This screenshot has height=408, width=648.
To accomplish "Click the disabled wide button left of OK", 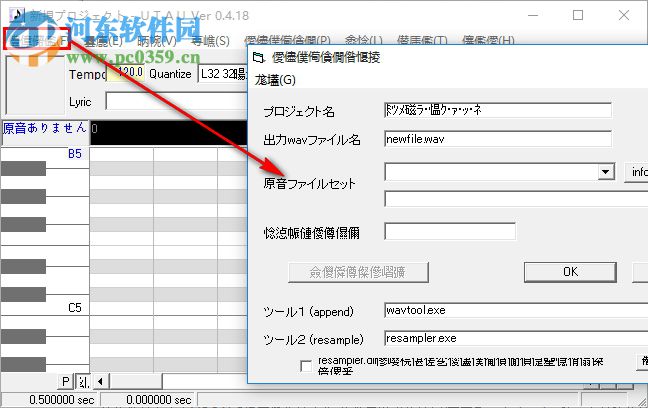I will (x=358, y=272).
